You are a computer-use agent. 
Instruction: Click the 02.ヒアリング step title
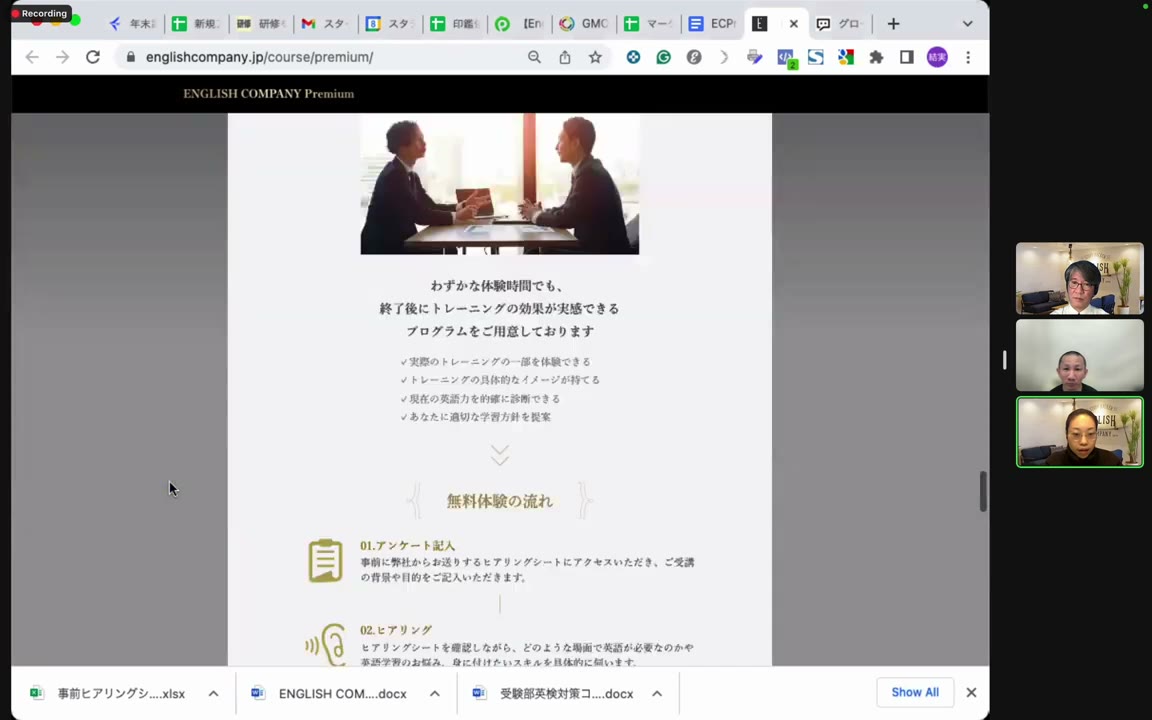tap(396, 630)
